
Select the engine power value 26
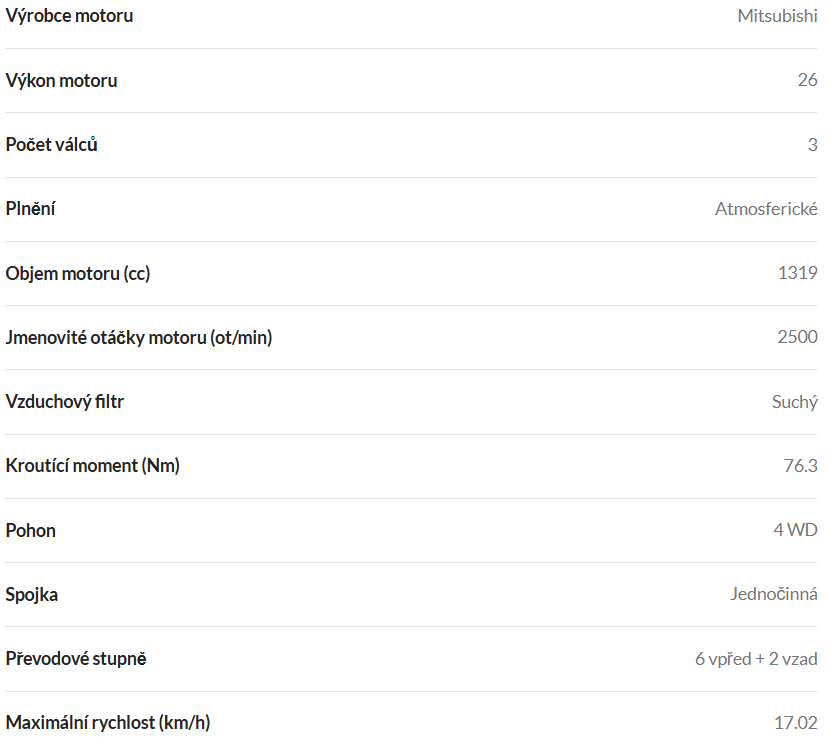click(x=807, y=80)
